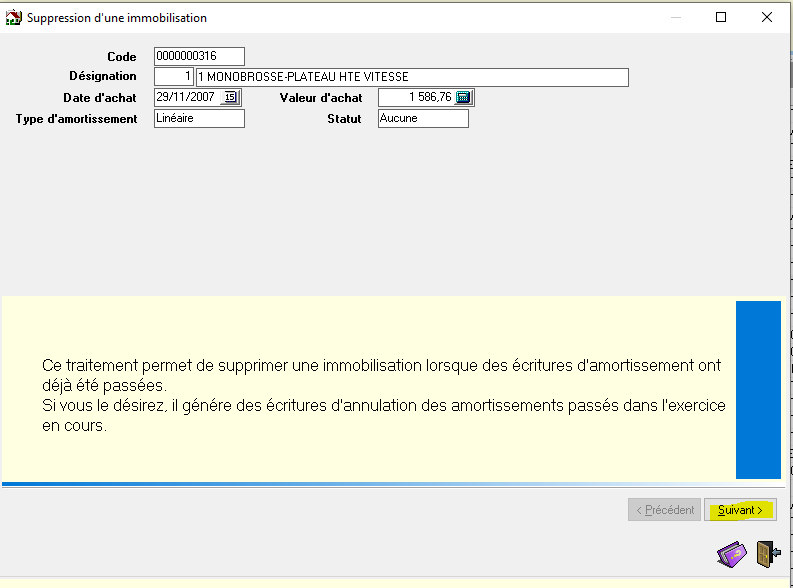
Task: Click the text 'Si vous le désirez'
Action: coord(104,405)
